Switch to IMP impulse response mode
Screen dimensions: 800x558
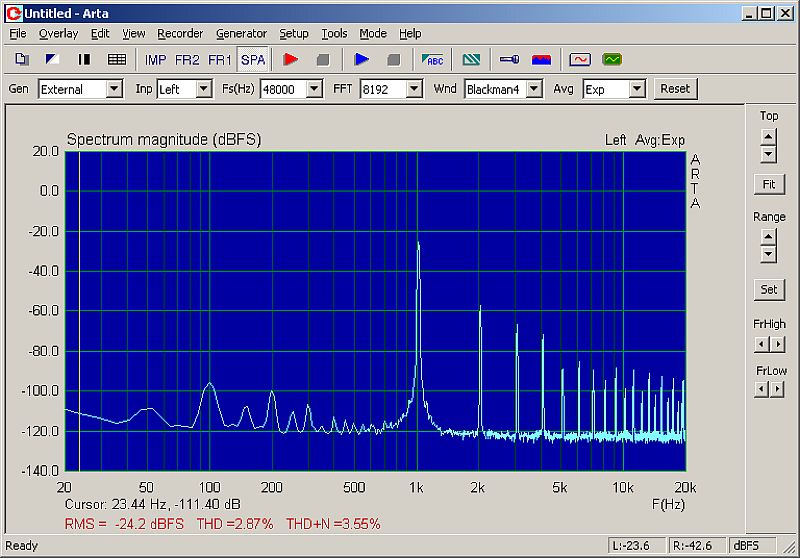pos(155,60)
